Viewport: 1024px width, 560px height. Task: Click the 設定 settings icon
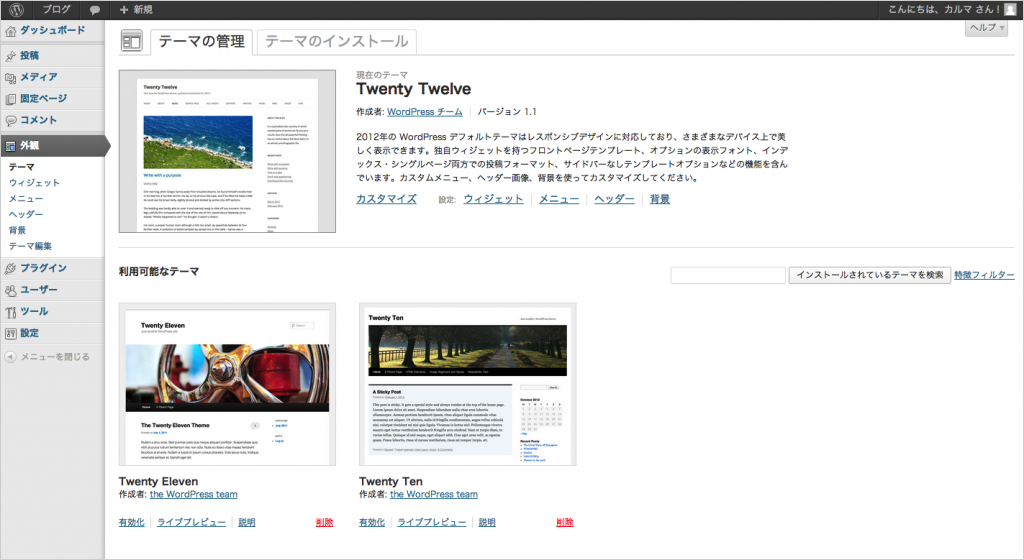[10, 334]
